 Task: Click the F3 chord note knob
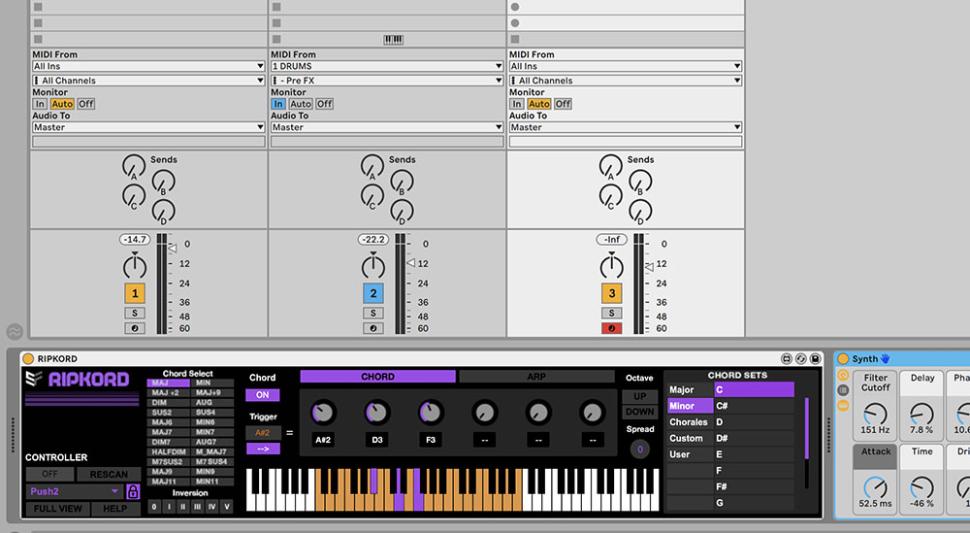pos(431,412)
